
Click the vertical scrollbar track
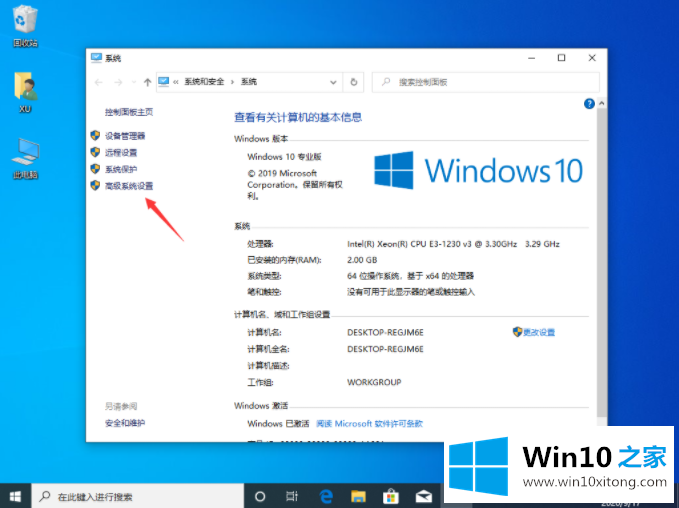(x=601, y=264)
